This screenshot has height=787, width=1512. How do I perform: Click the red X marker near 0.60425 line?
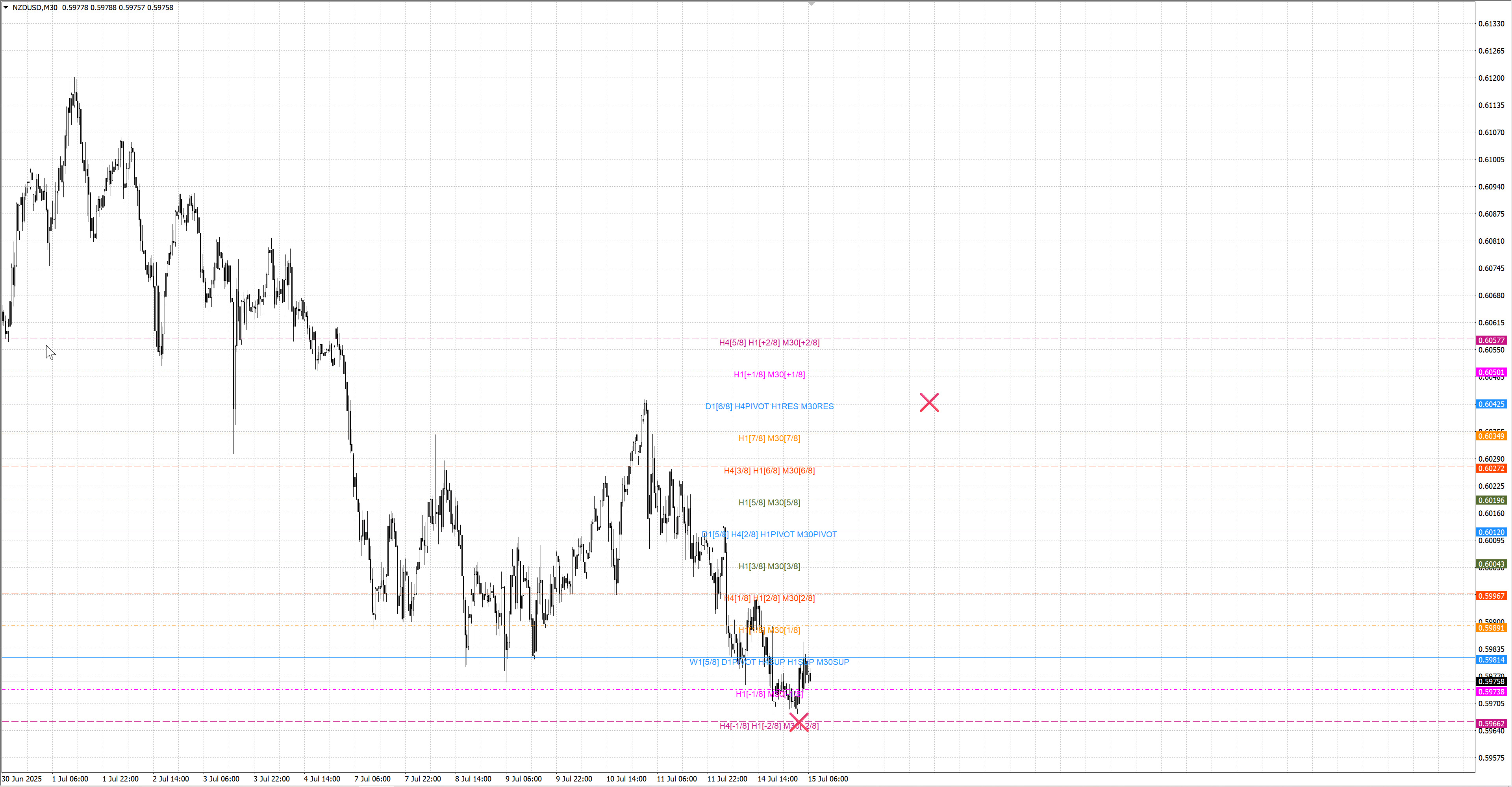pos(929,402)
